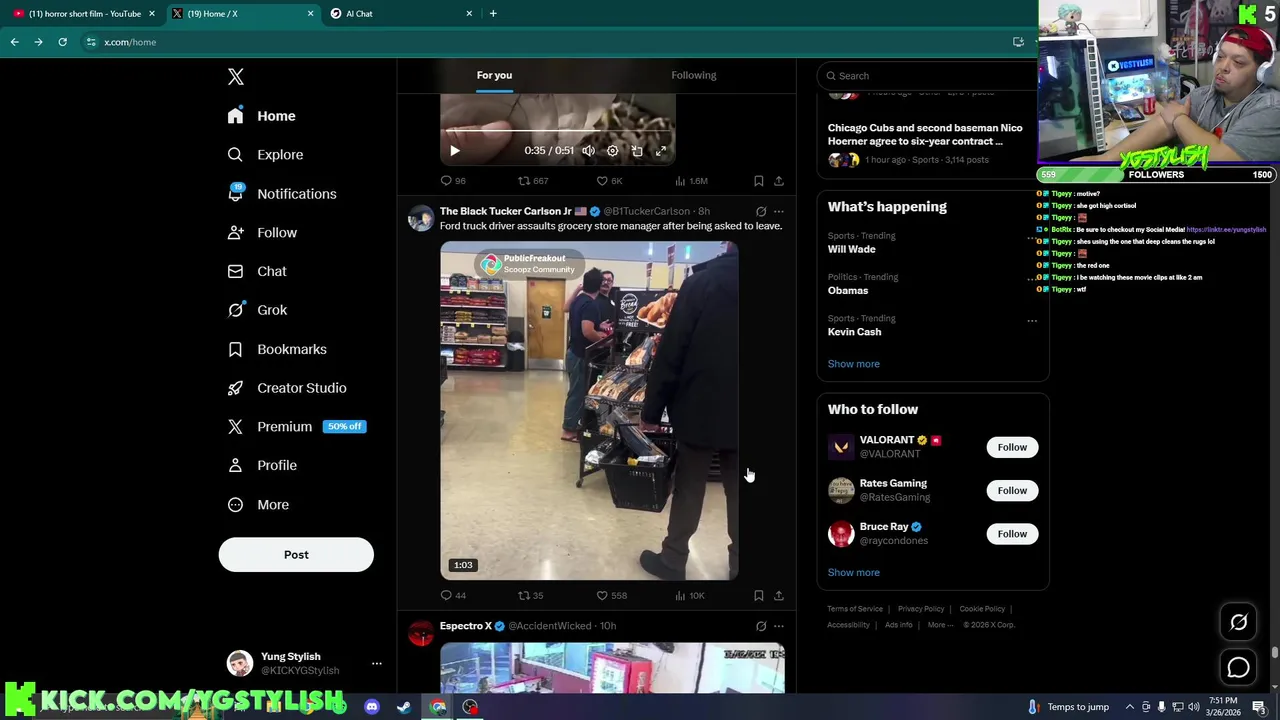Open account menu dots beside Yung Stylish

(377, 664)
